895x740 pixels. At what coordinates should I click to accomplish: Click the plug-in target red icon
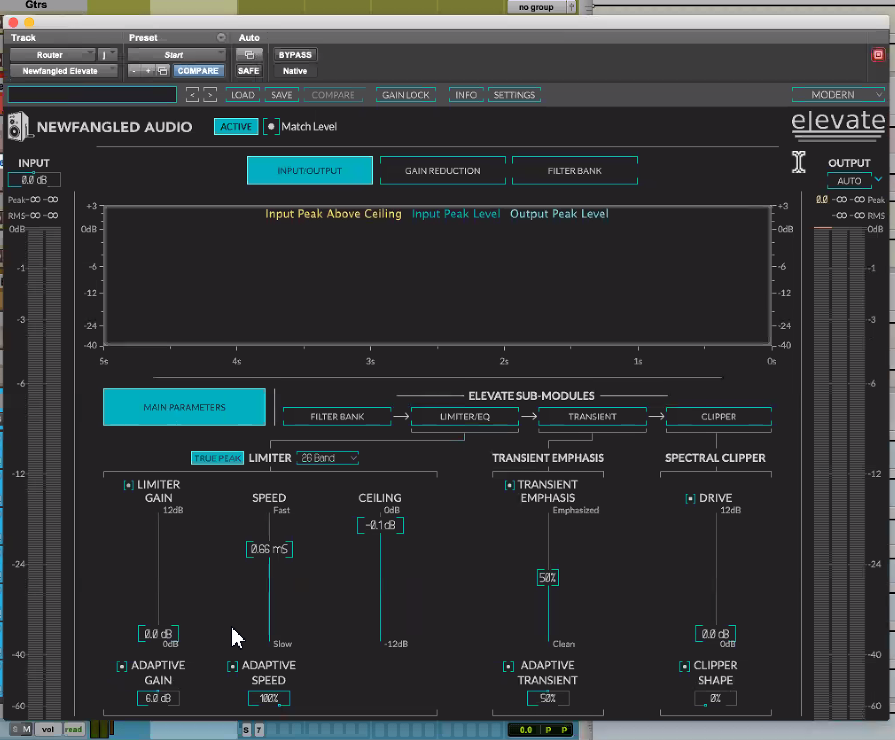coord(878,55)
